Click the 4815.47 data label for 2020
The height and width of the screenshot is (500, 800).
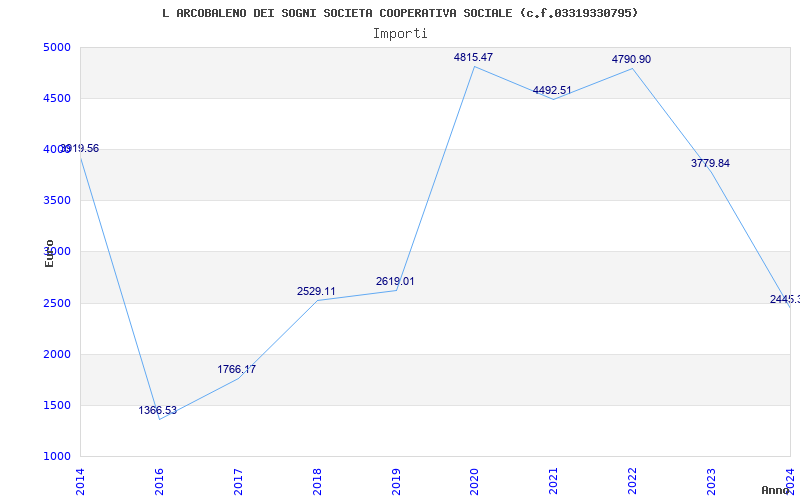[473, 57]
